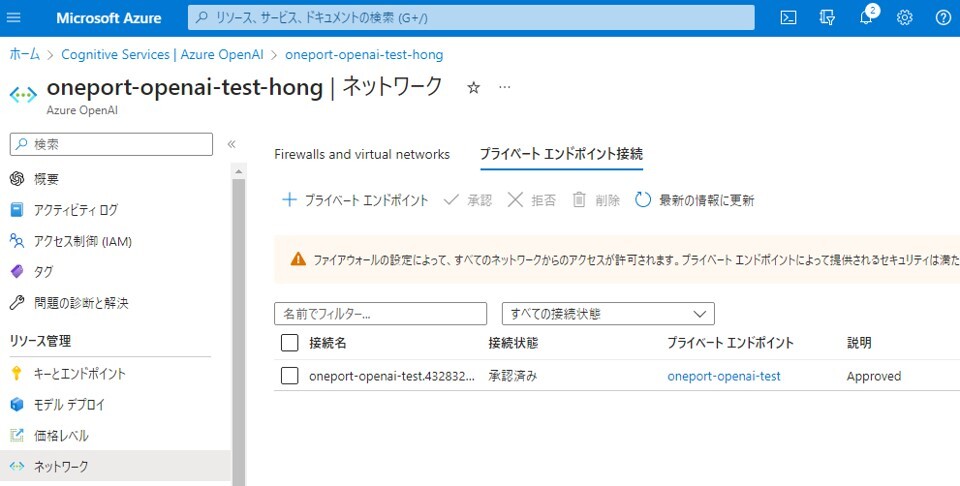This screenshot has height=486, width=960.
Task: Open the すべての接続状態 dropdown
Action: 608,314
